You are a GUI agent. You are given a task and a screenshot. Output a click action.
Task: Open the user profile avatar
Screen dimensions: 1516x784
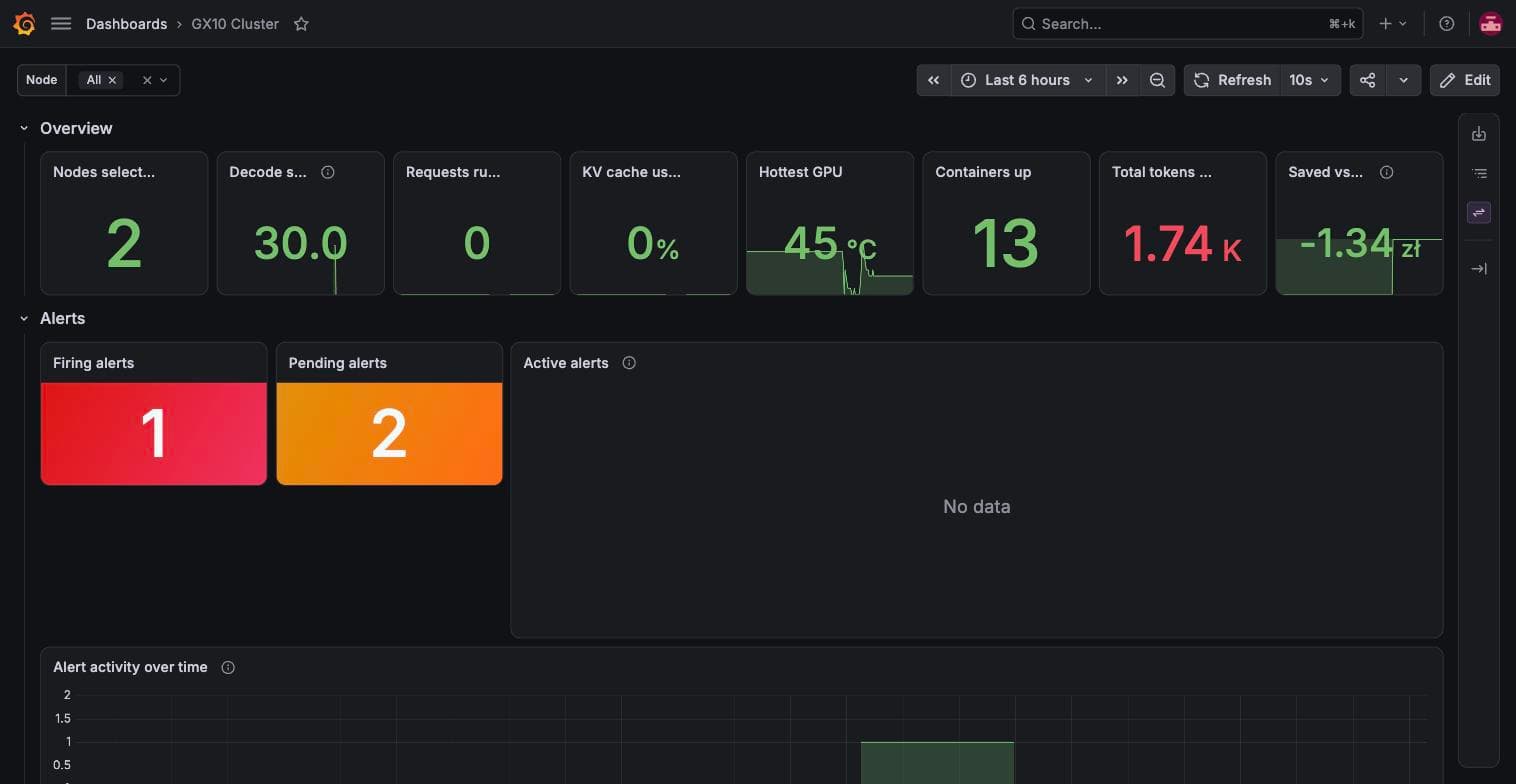click(1491, 24)
